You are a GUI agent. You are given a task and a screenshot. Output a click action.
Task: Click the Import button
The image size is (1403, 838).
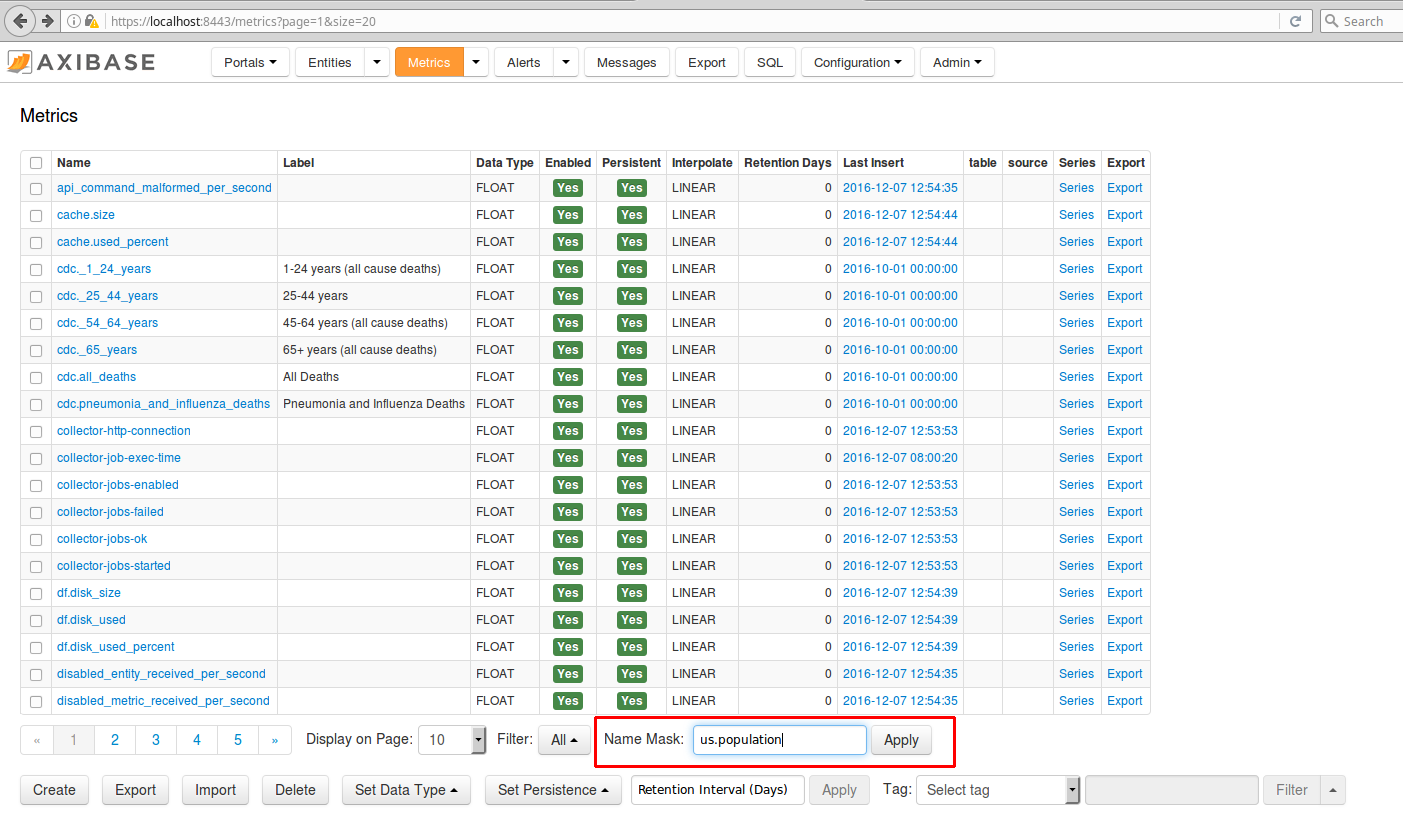[215, 790]
